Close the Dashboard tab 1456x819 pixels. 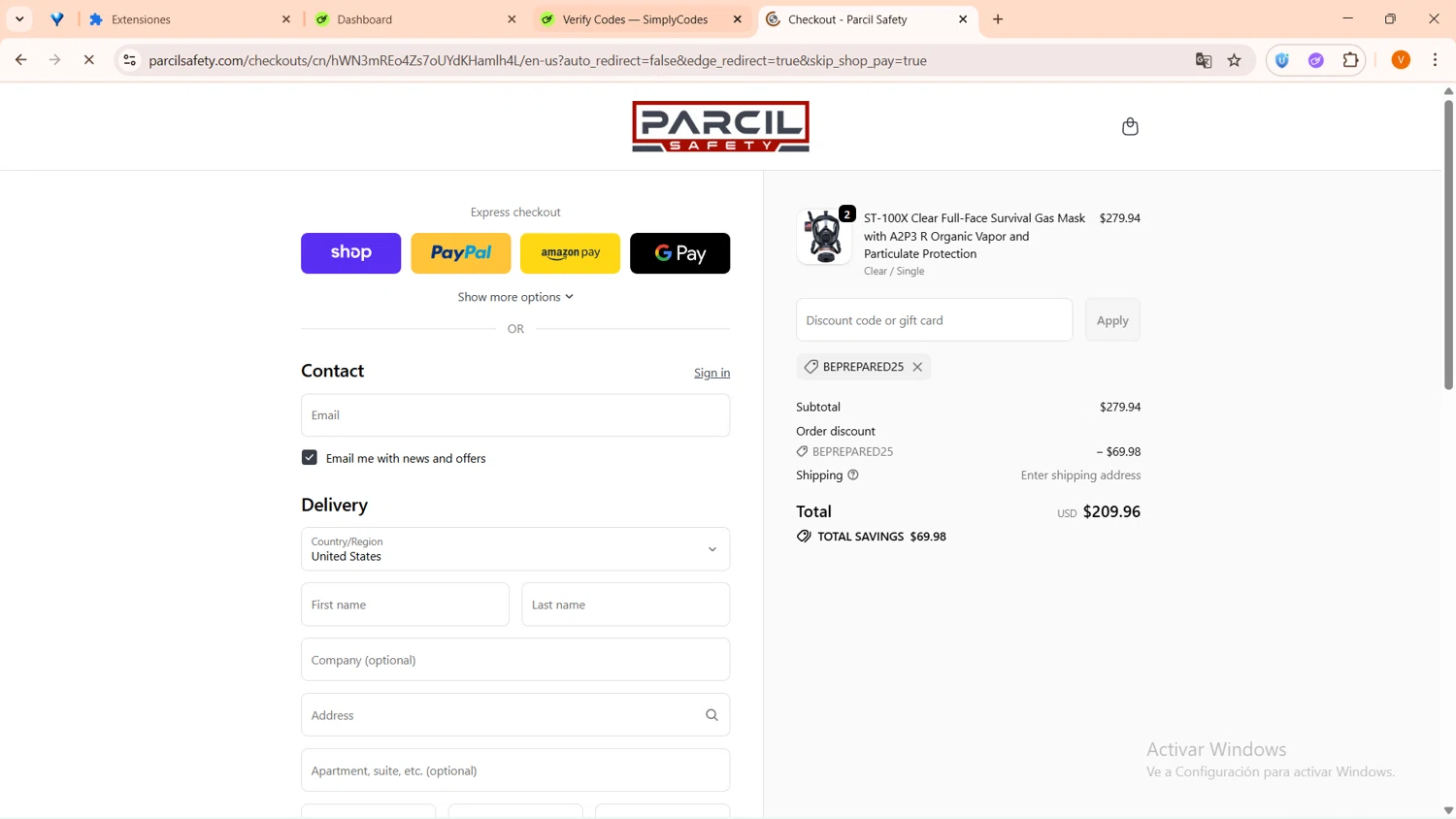tap(512, 19)
